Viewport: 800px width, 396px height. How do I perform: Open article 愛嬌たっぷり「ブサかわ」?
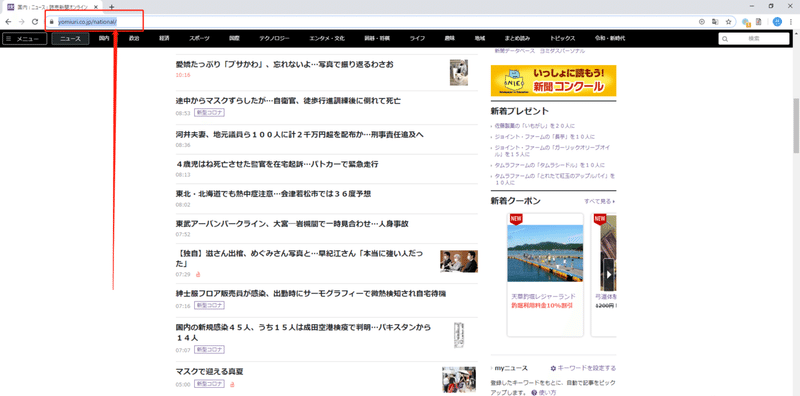tap(284, 65)
